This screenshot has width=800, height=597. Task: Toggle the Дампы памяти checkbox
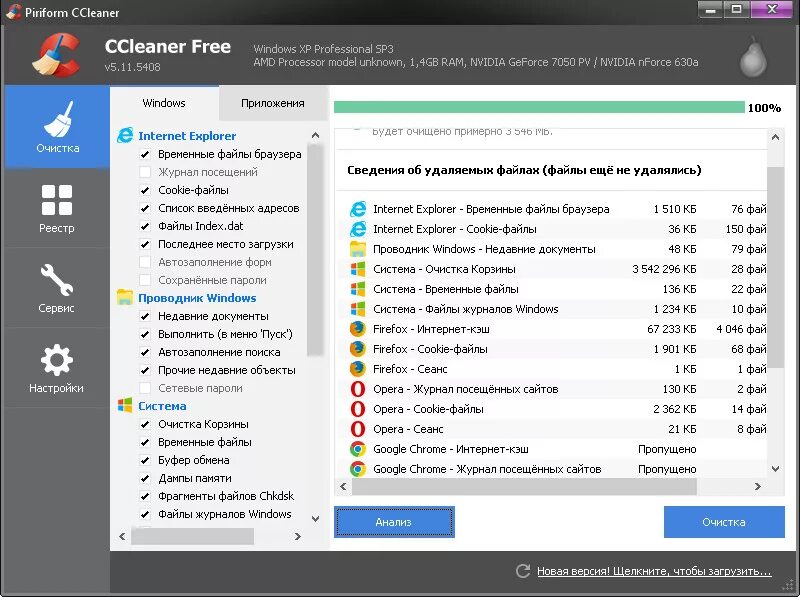(x=145, y=478)
